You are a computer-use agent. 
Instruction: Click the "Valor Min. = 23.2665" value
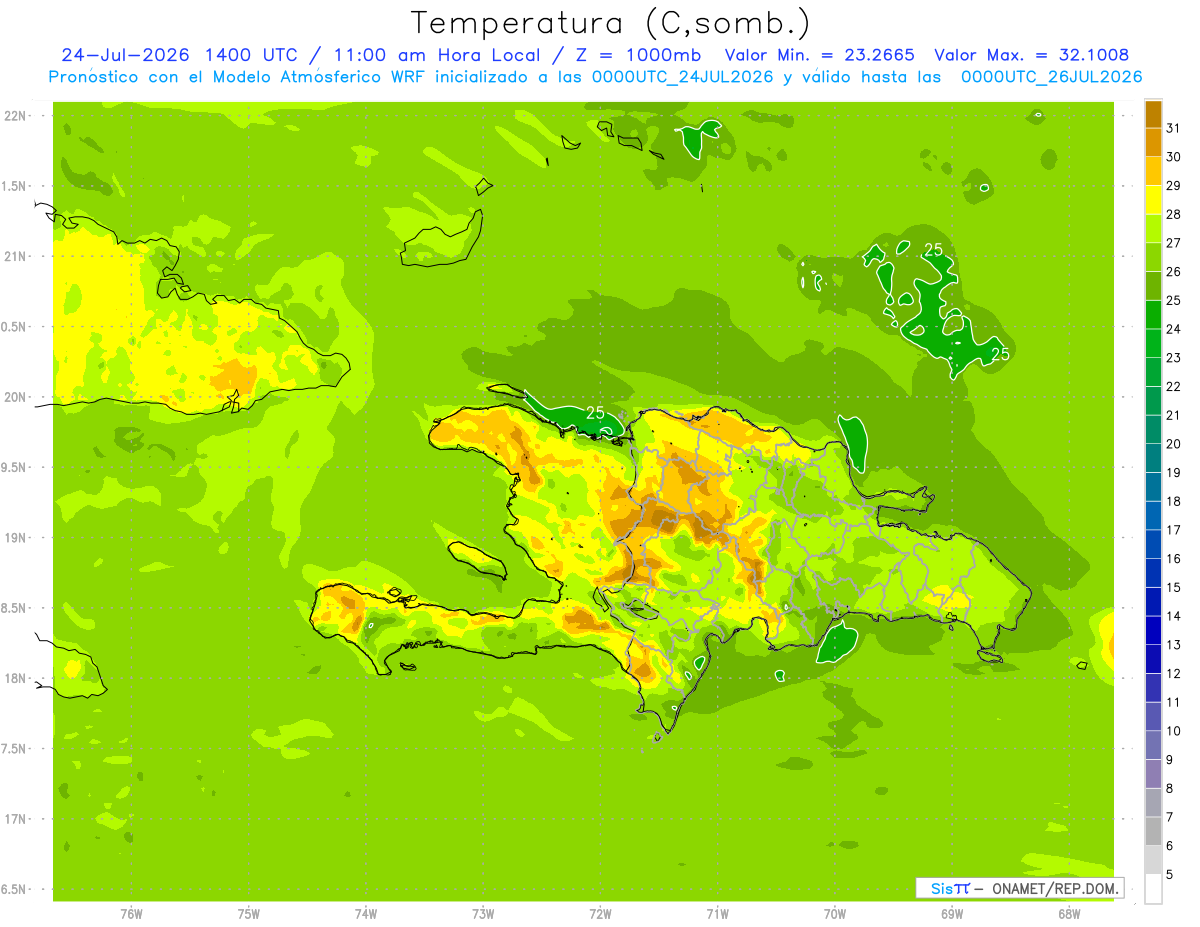coord(819,55)
